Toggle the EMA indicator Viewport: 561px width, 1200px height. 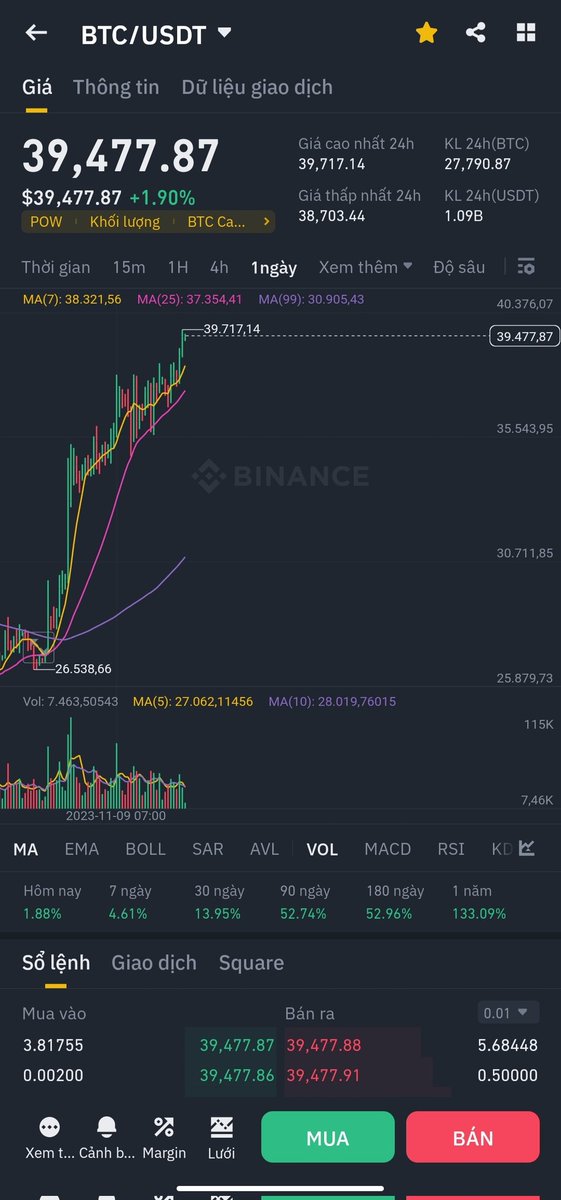click(x=82, y=849)
